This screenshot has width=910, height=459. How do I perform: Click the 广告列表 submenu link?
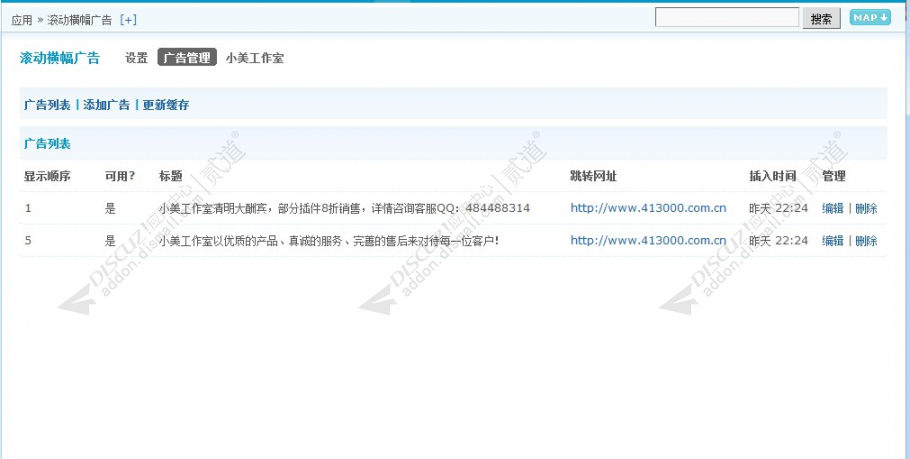coord(47,105)
